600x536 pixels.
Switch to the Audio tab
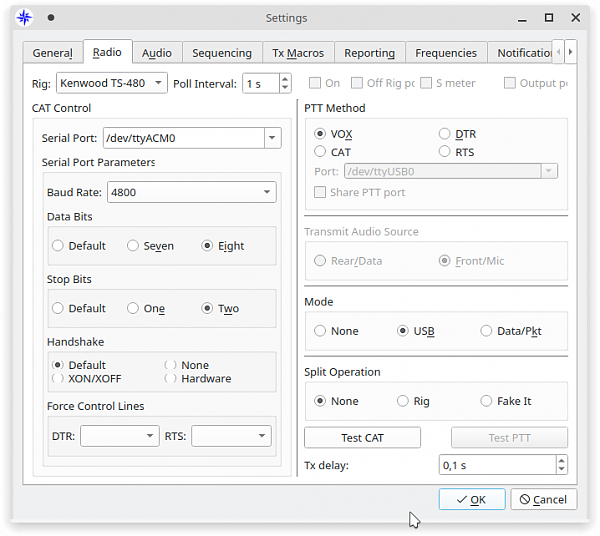pos(156,53)
